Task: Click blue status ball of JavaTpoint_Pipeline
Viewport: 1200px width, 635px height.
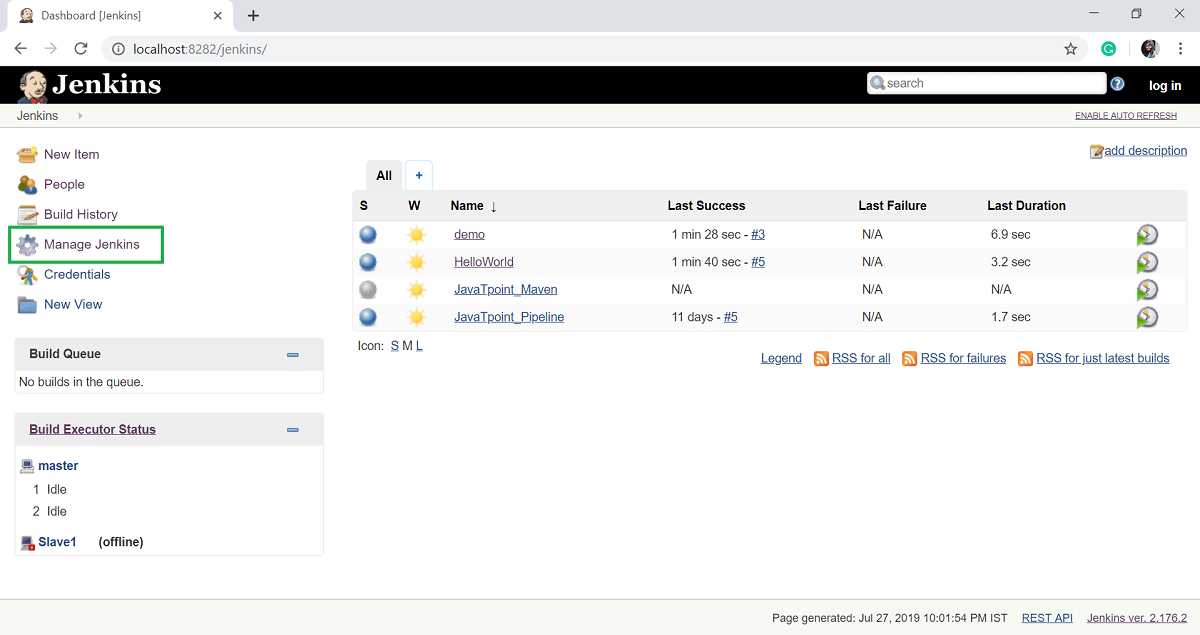Action: coord(368,317)
